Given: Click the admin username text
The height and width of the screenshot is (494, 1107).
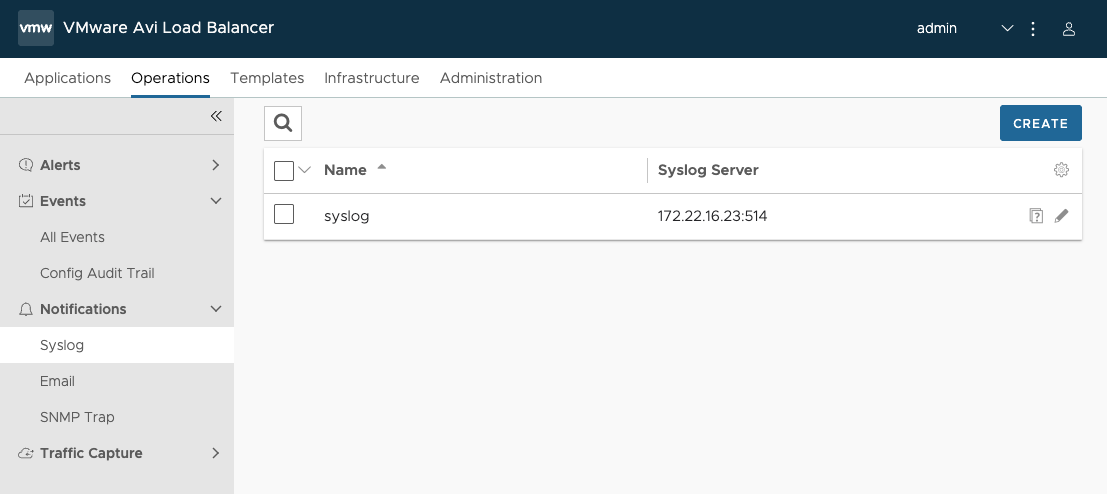Looking at the screenshot, I should (936, 29).
